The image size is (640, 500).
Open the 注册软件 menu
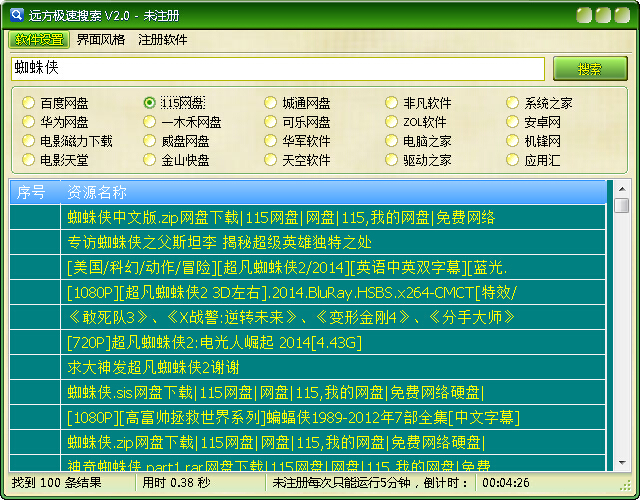(162, 40)
